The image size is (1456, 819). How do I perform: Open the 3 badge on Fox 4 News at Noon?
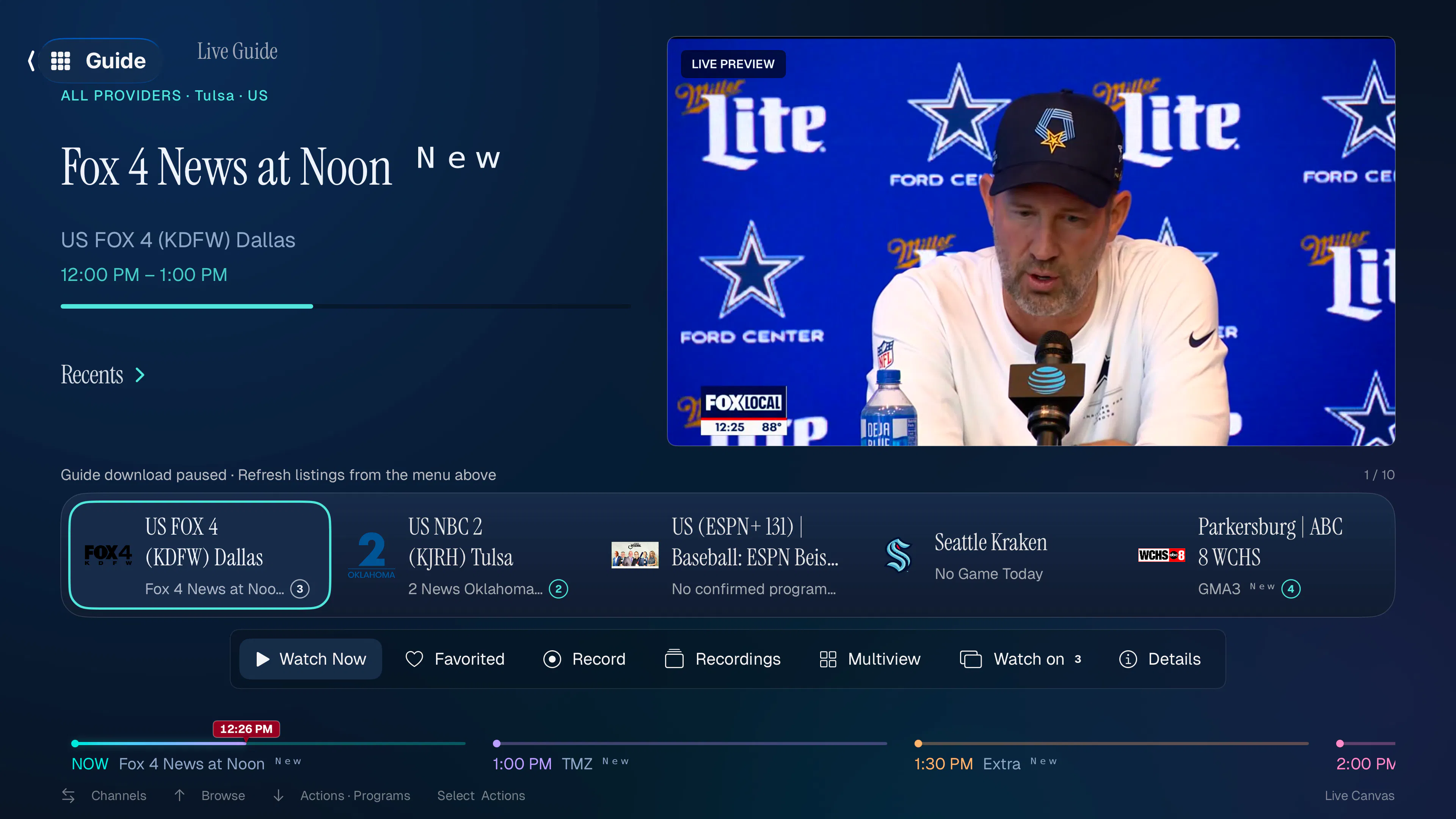click(300, 589)
